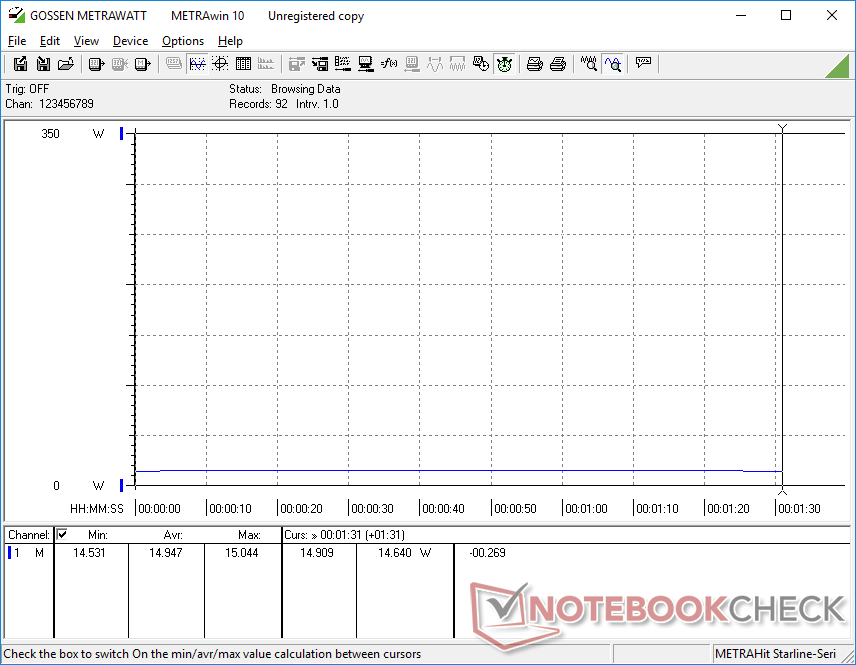The width and height of the screenshot is (856, 665).
Task: Click the Min value 14.531
Action: (89, 553)
